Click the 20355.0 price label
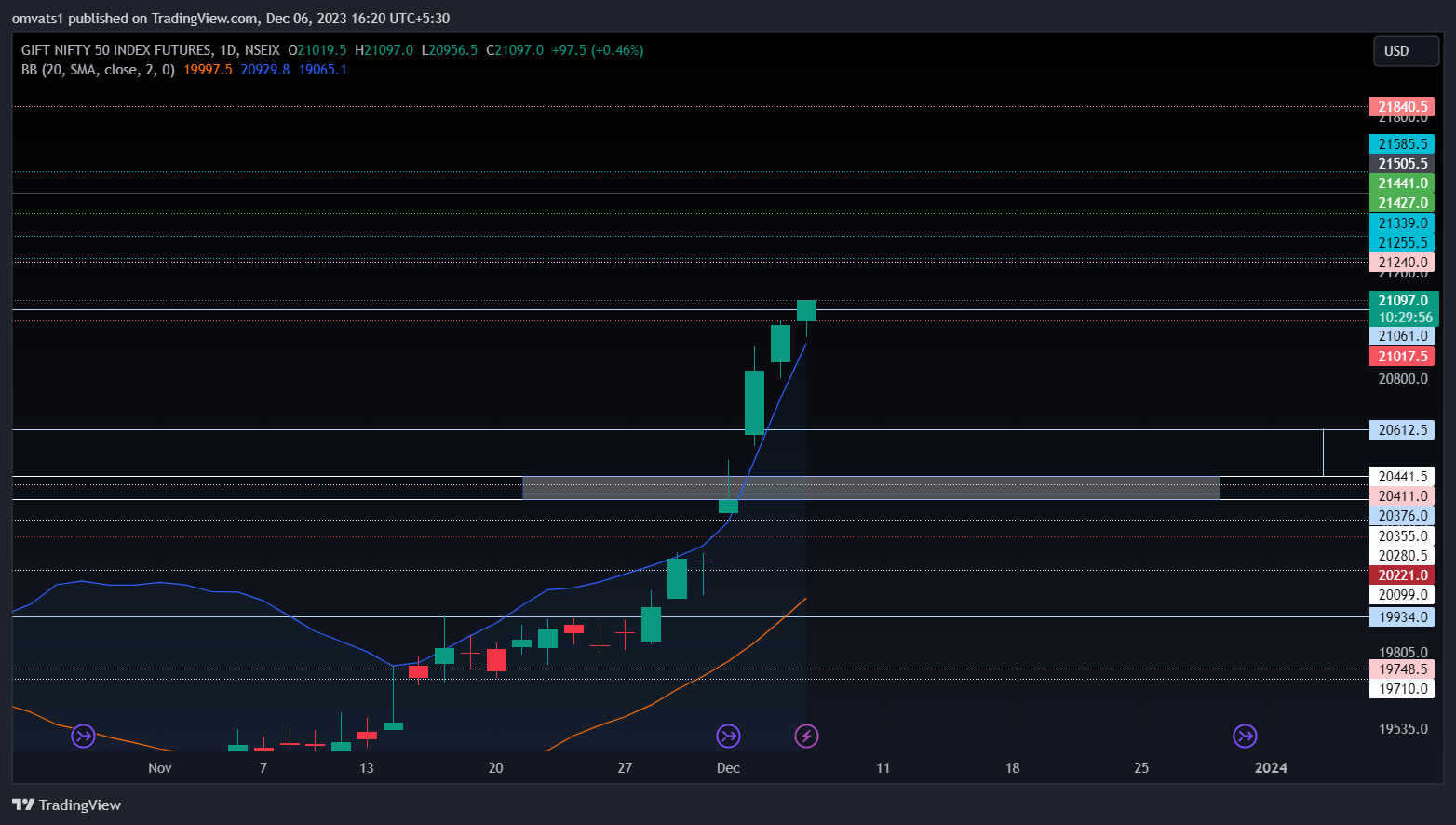1456x825 pixels. pos(1402,536)
